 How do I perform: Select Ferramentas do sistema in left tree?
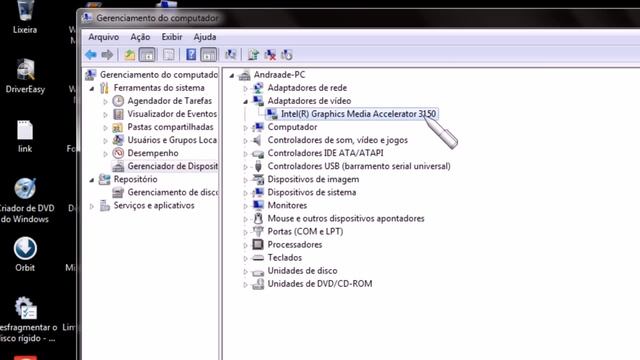click(159, 88)
